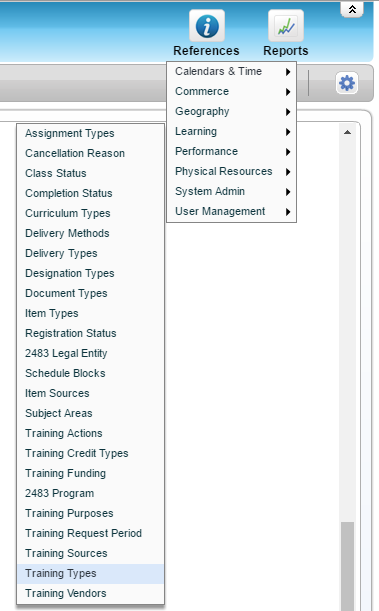This screenshot has width=379, height=611.
Task: Choose Assignment Types from submenu
Action: point(90,134)
